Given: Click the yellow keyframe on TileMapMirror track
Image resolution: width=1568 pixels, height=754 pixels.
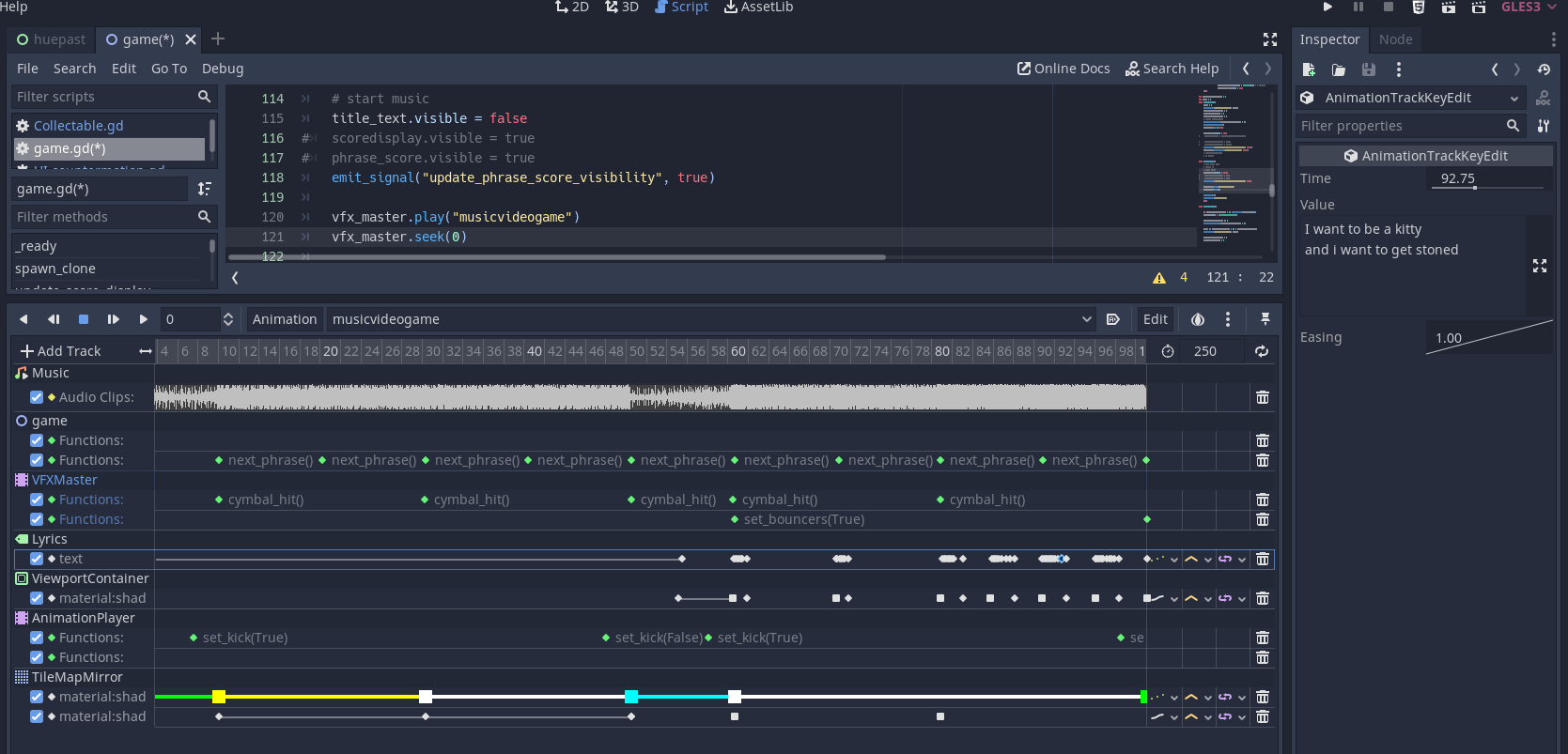Looking at the screenshot, I should [x=219, y=697].
